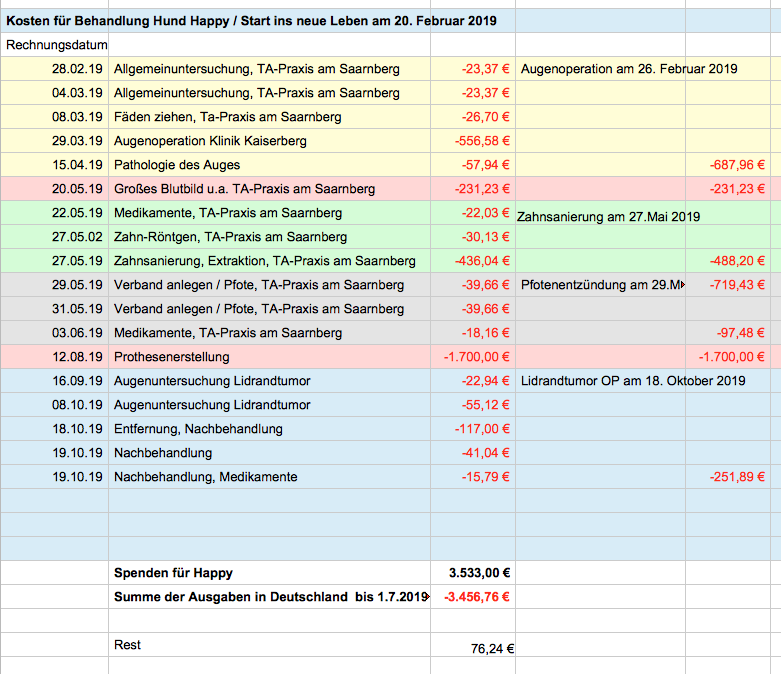Select amount -57,94 €
This screenshot has height=674, width=781.
[x=473, y=164]
